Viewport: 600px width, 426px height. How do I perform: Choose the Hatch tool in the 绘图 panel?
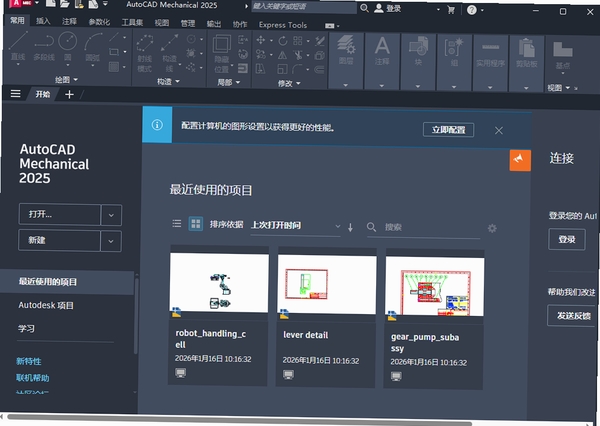pyautogui.click(x=114, y=67)
